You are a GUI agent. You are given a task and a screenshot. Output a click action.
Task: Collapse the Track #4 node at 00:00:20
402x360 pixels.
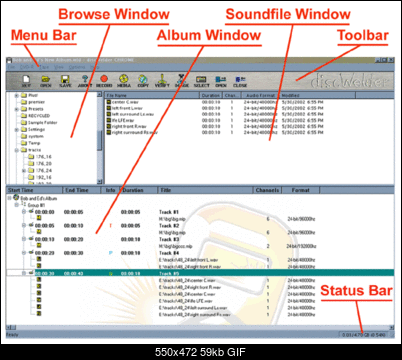[x=24, y=253]
